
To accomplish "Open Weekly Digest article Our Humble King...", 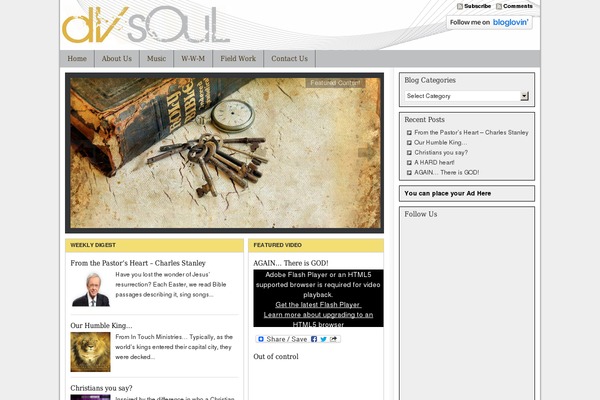I will [101, 325].
